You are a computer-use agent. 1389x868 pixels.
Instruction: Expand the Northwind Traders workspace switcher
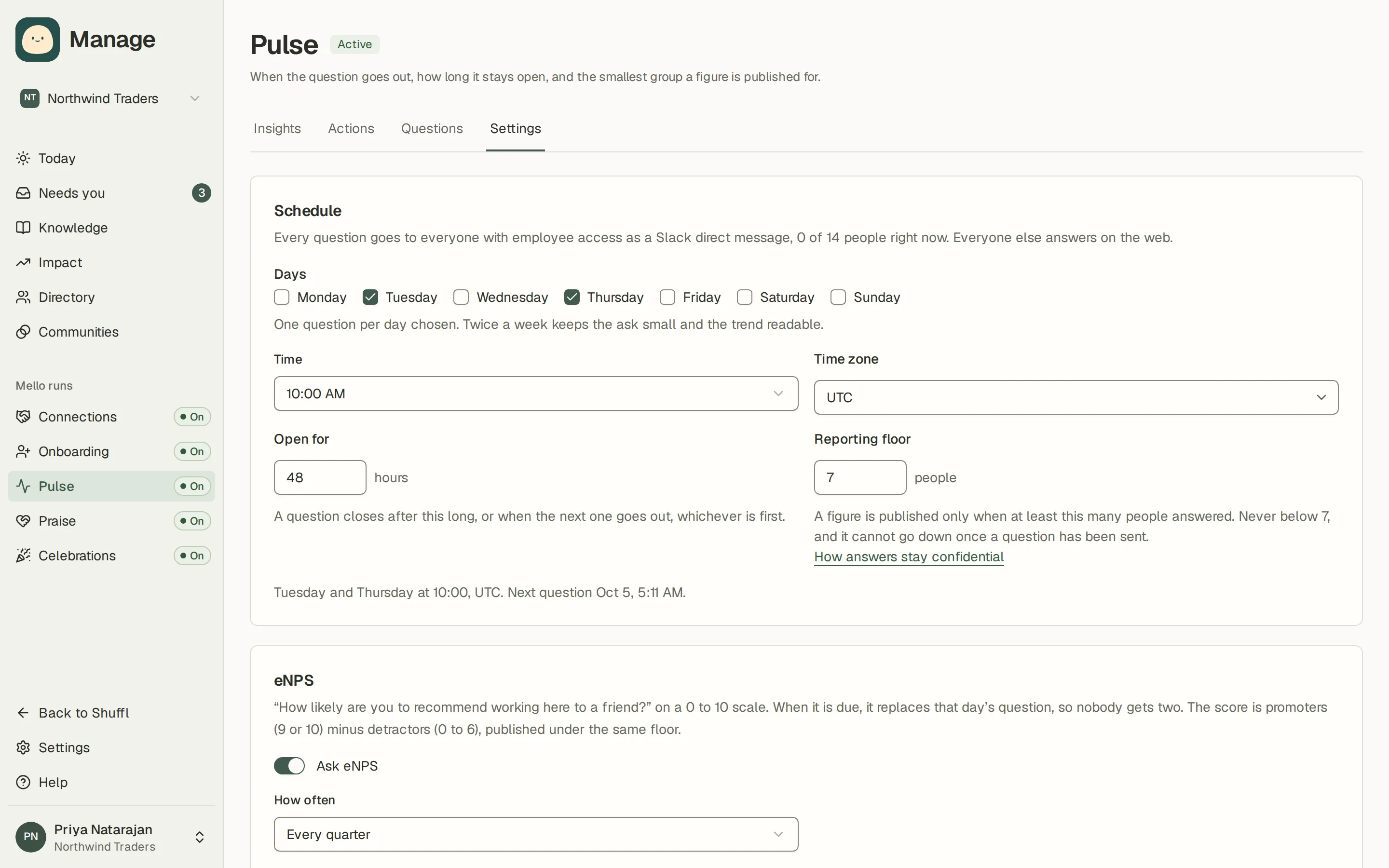click(x=111, y=98)
